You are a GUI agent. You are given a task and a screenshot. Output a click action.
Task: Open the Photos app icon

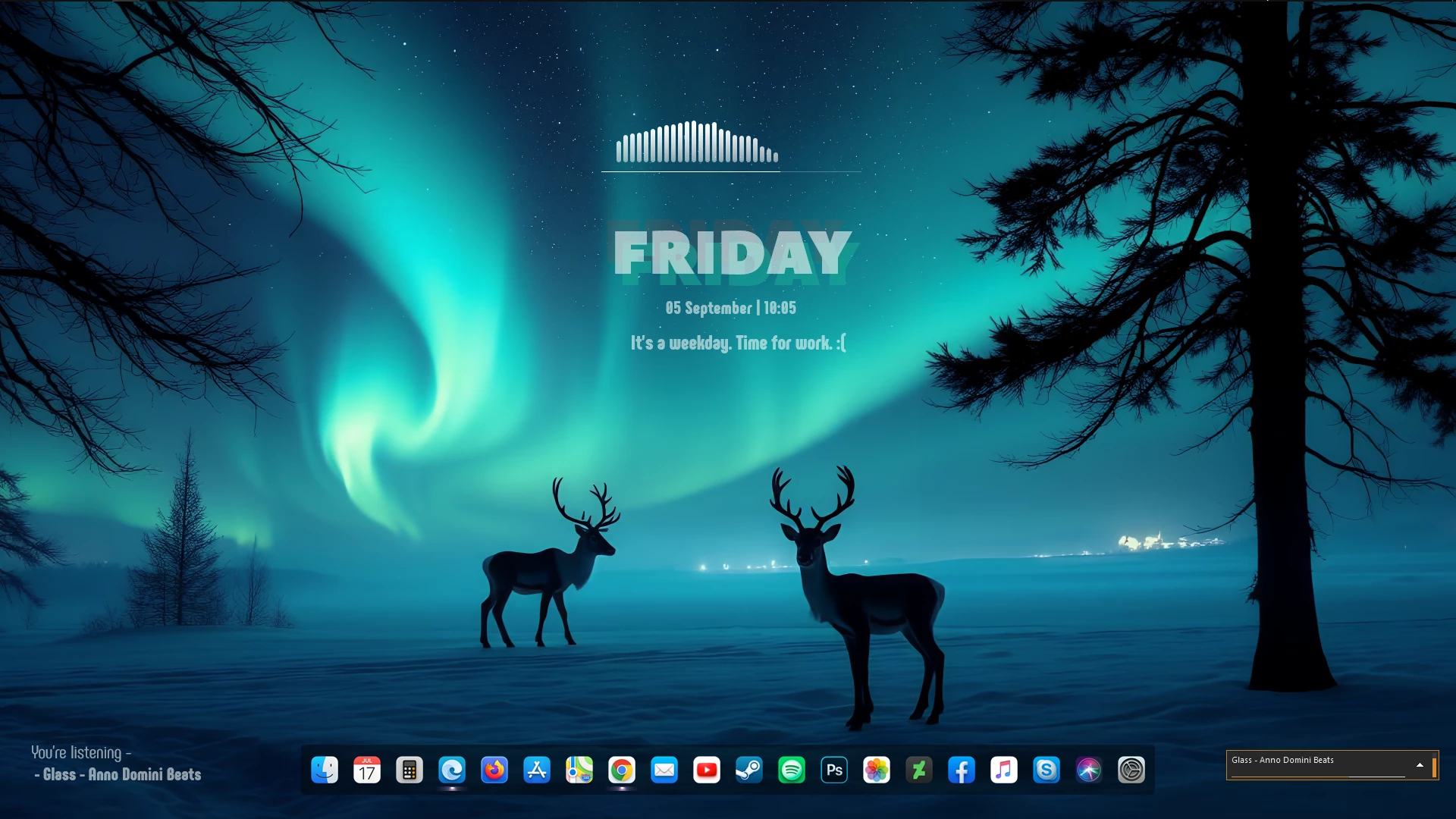click(x=877, y=770)
